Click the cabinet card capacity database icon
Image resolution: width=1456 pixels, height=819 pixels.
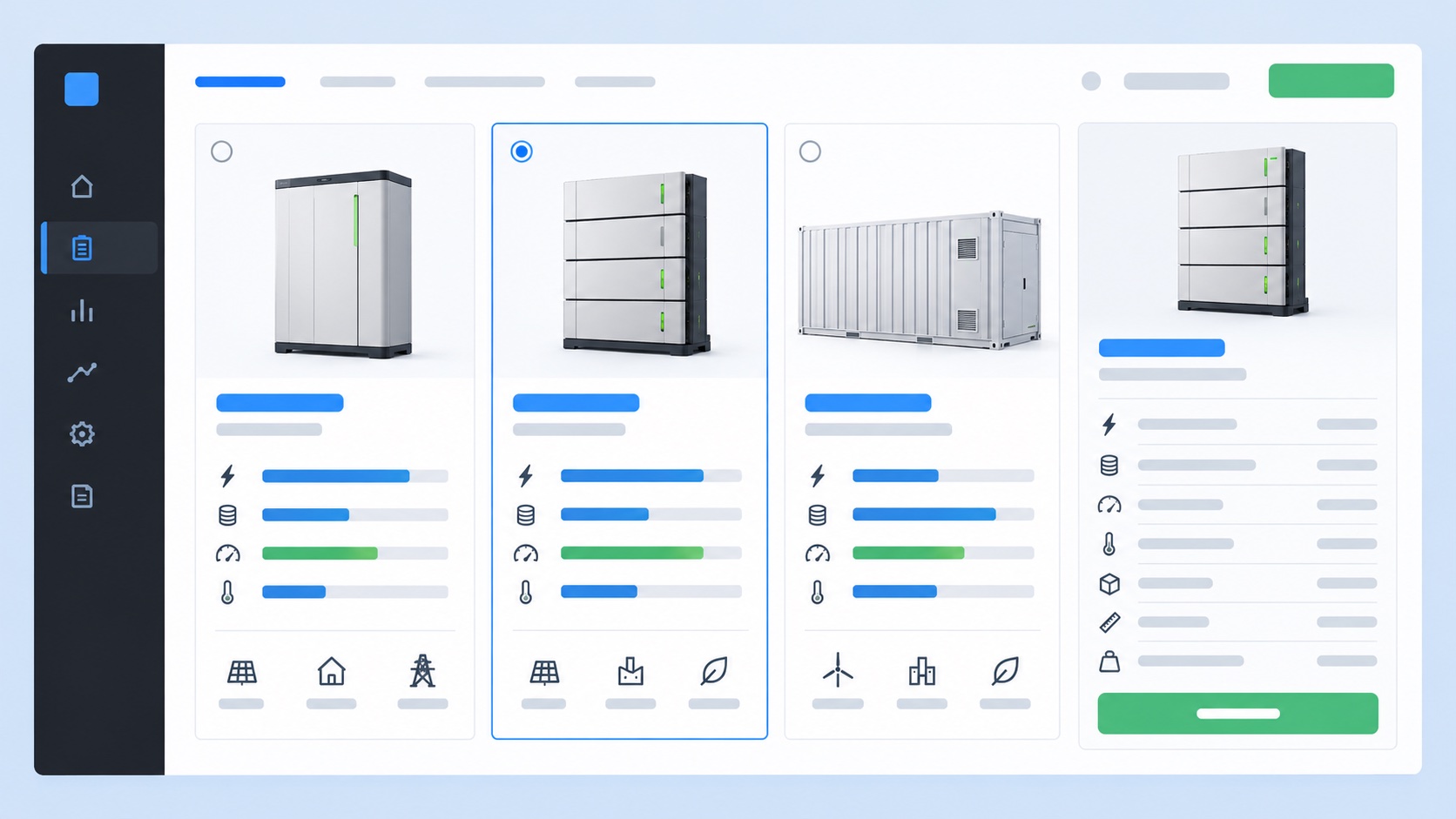point(227,515)
